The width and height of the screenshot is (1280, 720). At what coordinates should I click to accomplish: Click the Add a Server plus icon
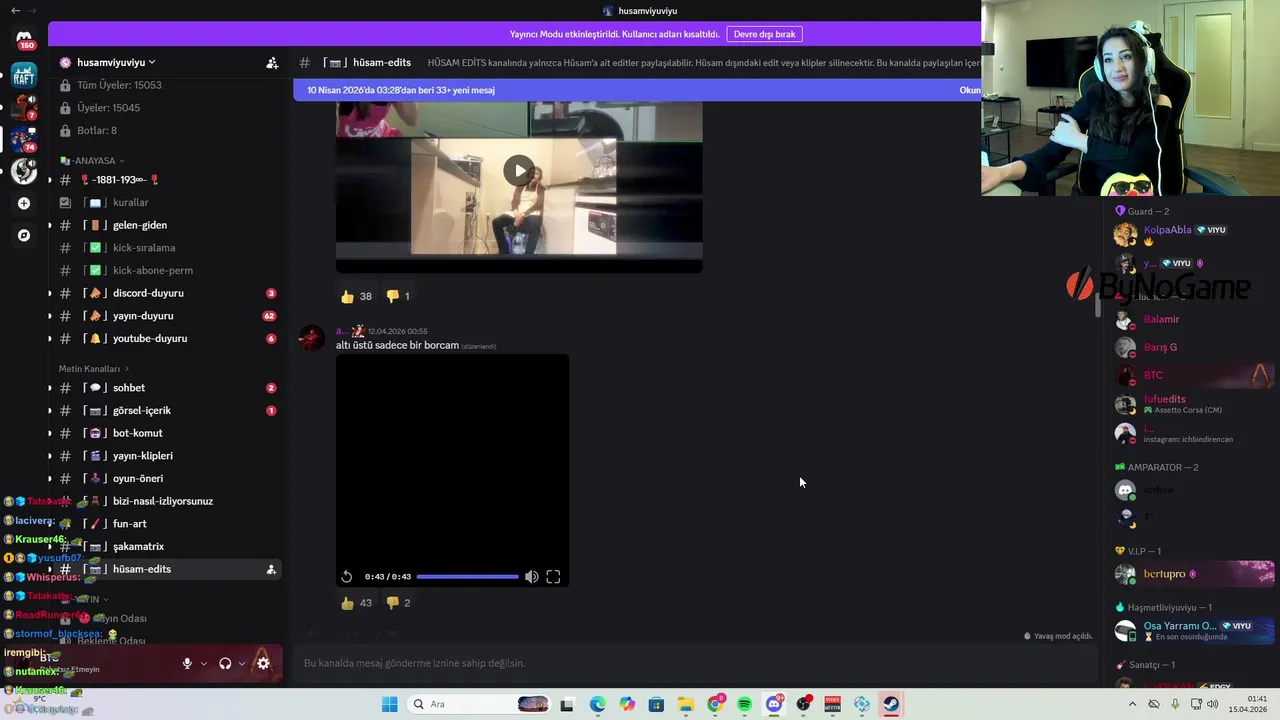tap(24, 203)
